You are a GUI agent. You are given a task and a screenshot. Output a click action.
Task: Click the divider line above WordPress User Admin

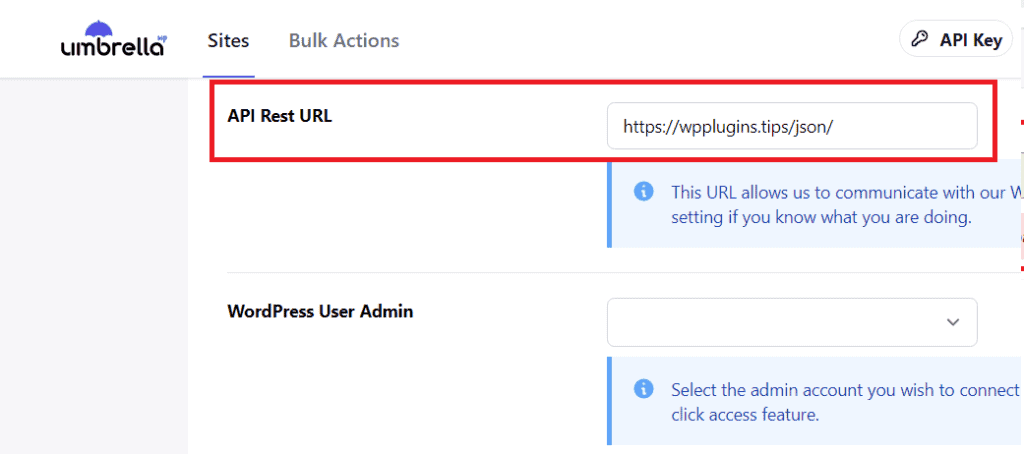click(625, 272)
